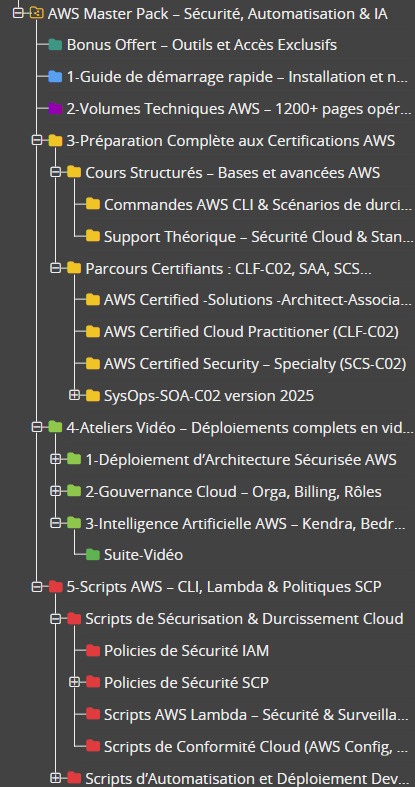Viewport: 415px width, 787px height.
Task: Click red folder icon of Scripts d'Automatisation
Action: [74, 777]
